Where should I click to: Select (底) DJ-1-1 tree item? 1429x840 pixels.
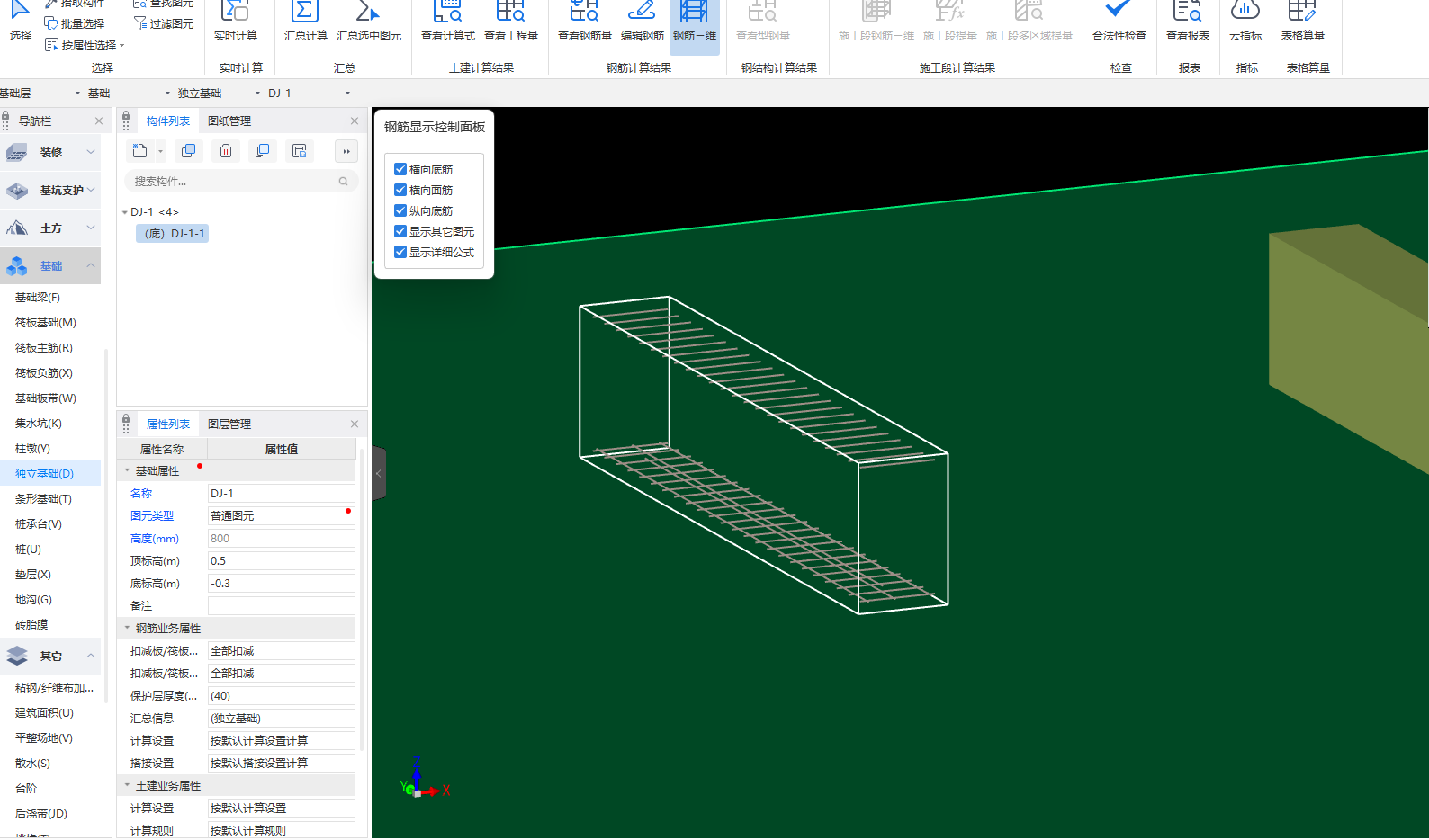[x=173, y=234]
